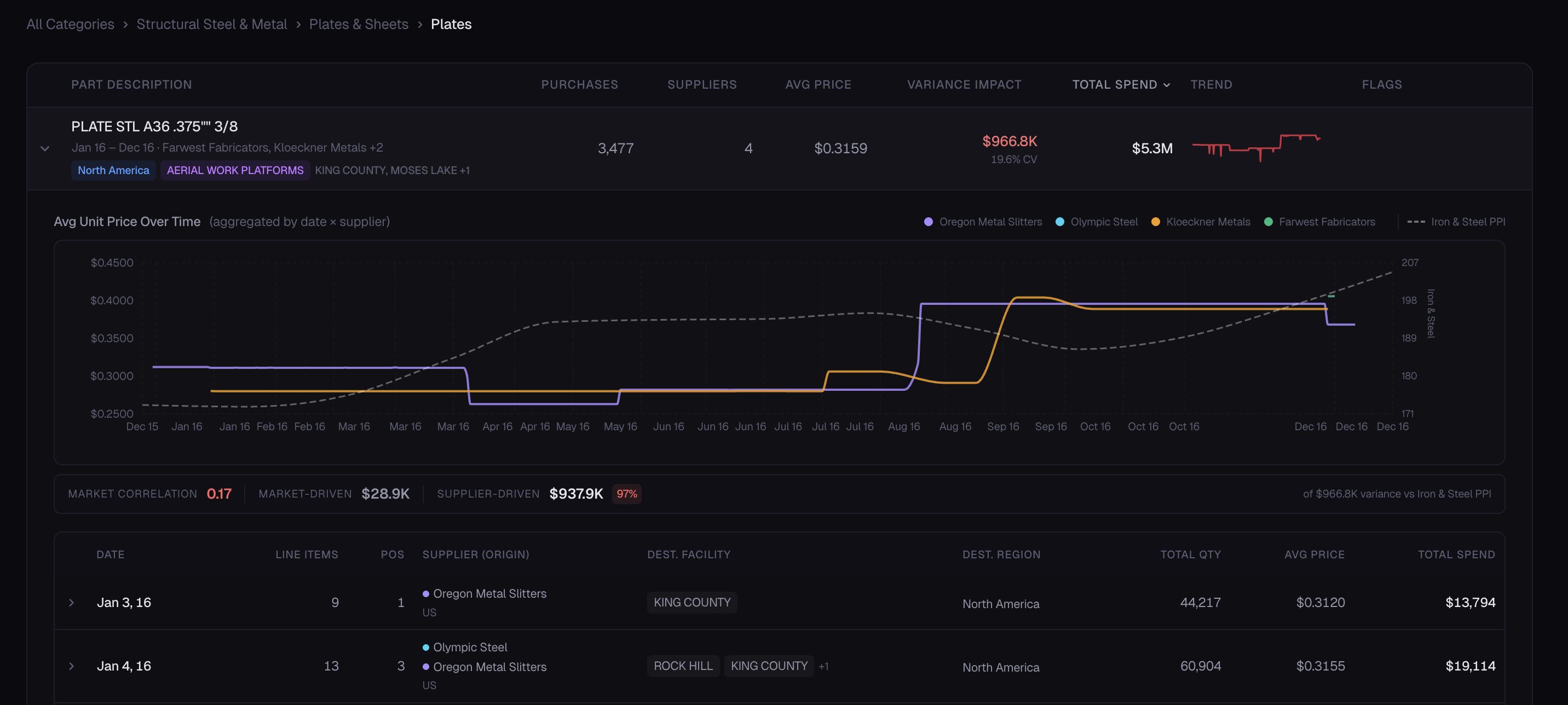Viewport: 1568px width, 705px height.
Task: Select the Farwest Fabricators green legend dot
Action: 1269,222
